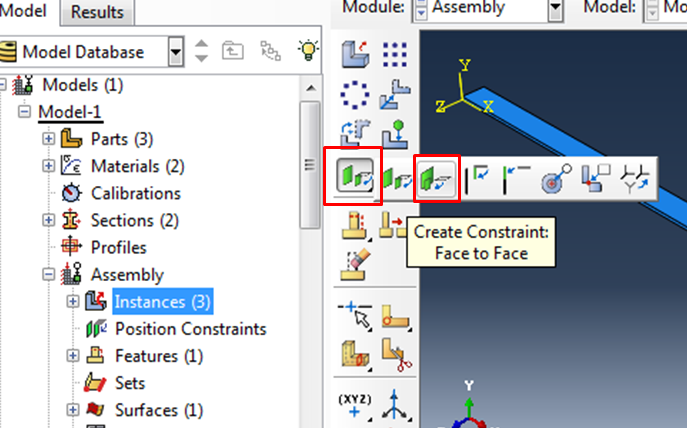Expand the Instances (3) node
Image resolution: width=687 pixels, height=428 pixels.
pos(73,301)
